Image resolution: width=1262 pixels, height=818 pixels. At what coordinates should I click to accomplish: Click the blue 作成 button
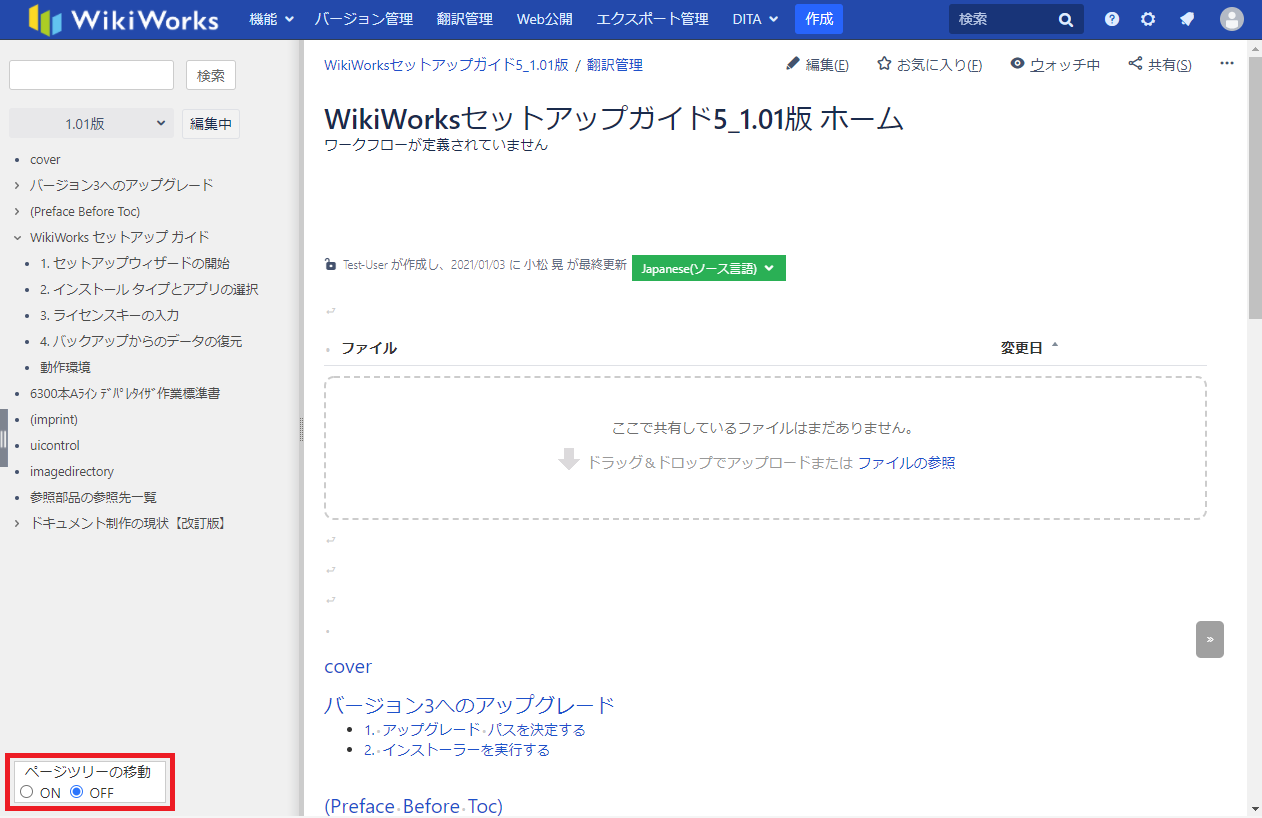point(818,19)
